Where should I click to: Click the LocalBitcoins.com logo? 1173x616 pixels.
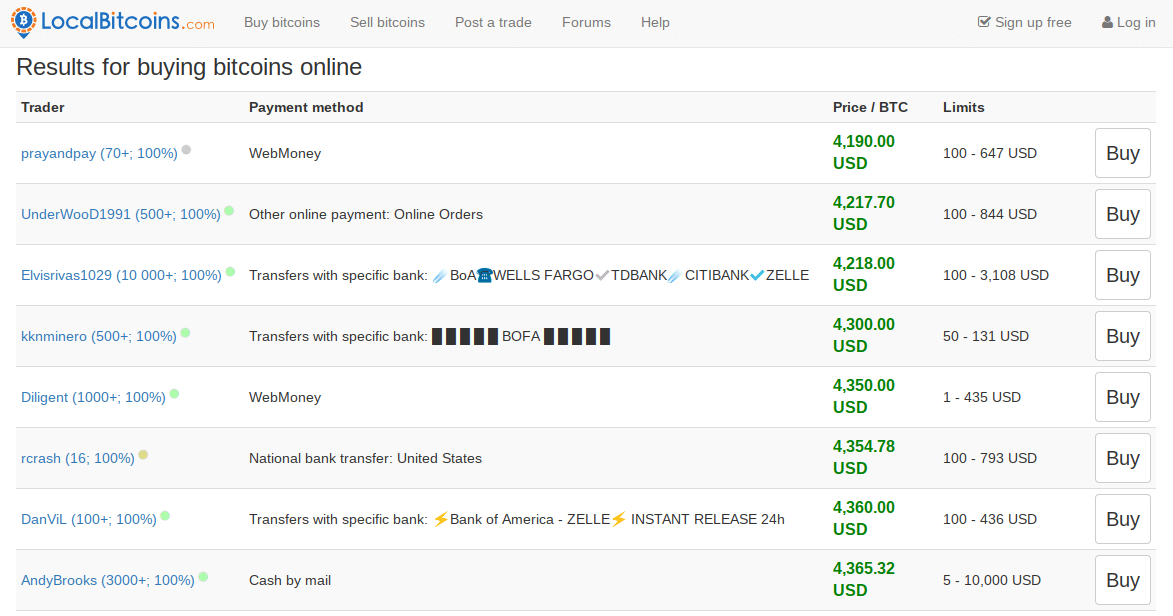coord(112,22)
